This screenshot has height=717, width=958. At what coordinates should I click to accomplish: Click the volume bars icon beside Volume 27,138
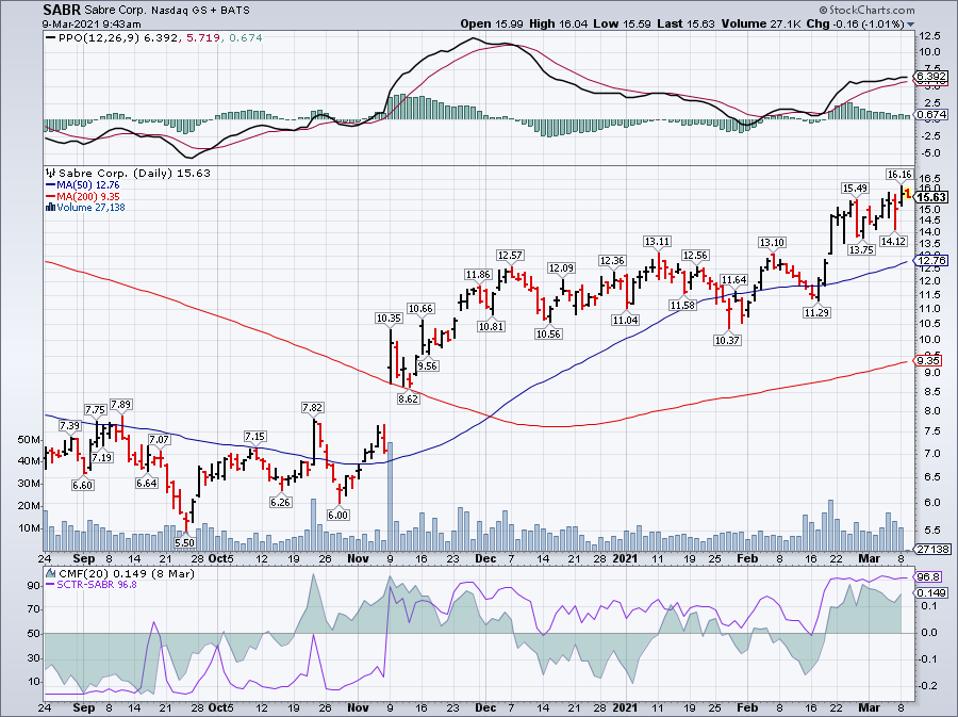pyautogui.click(x=51, y=208)
